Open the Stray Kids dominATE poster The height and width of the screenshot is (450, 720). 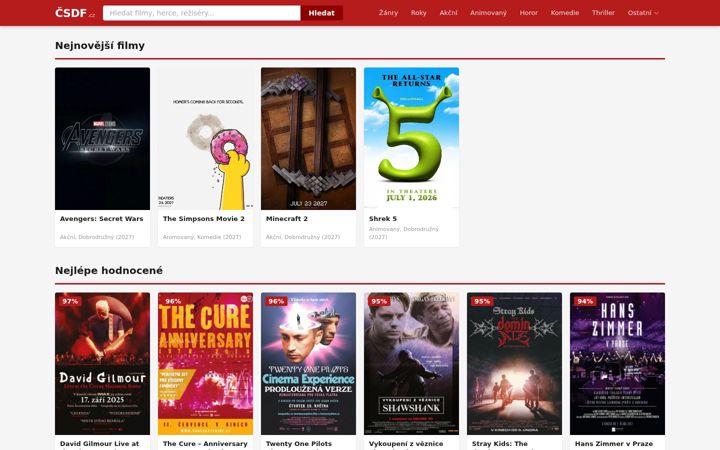(x=514, y=364)
